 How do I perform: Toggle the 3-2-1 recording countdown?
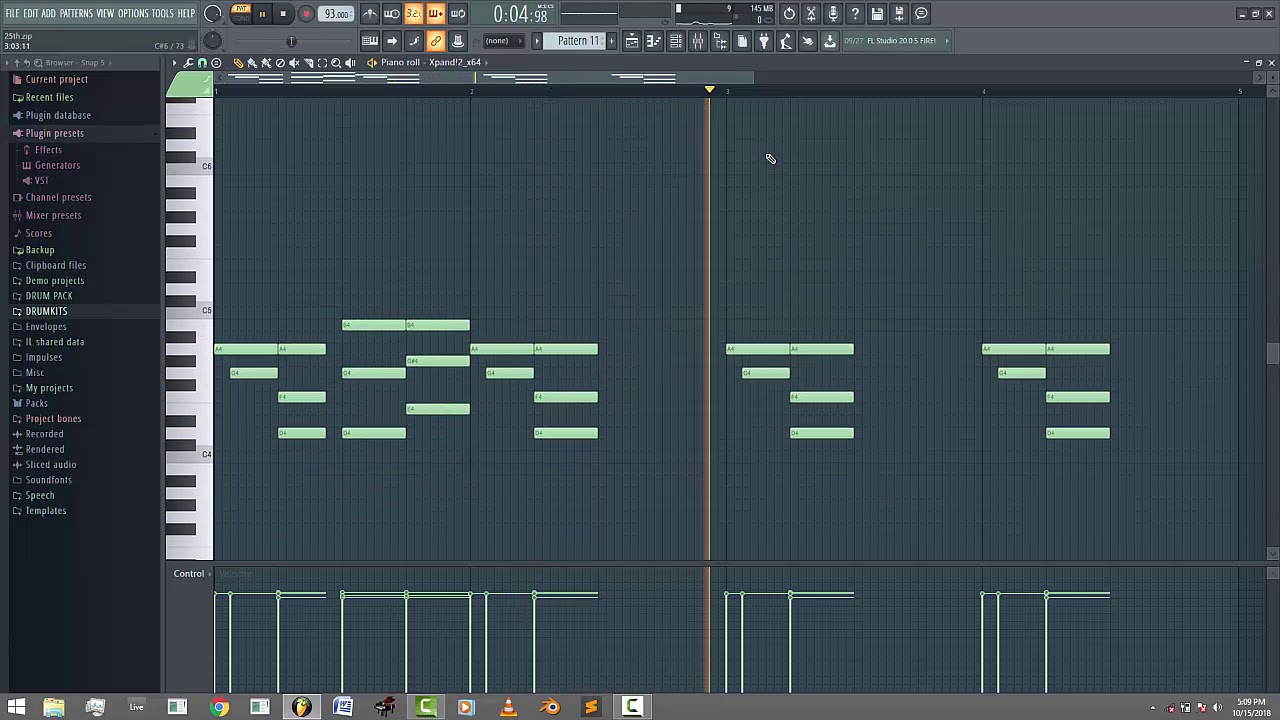(414, 13)
